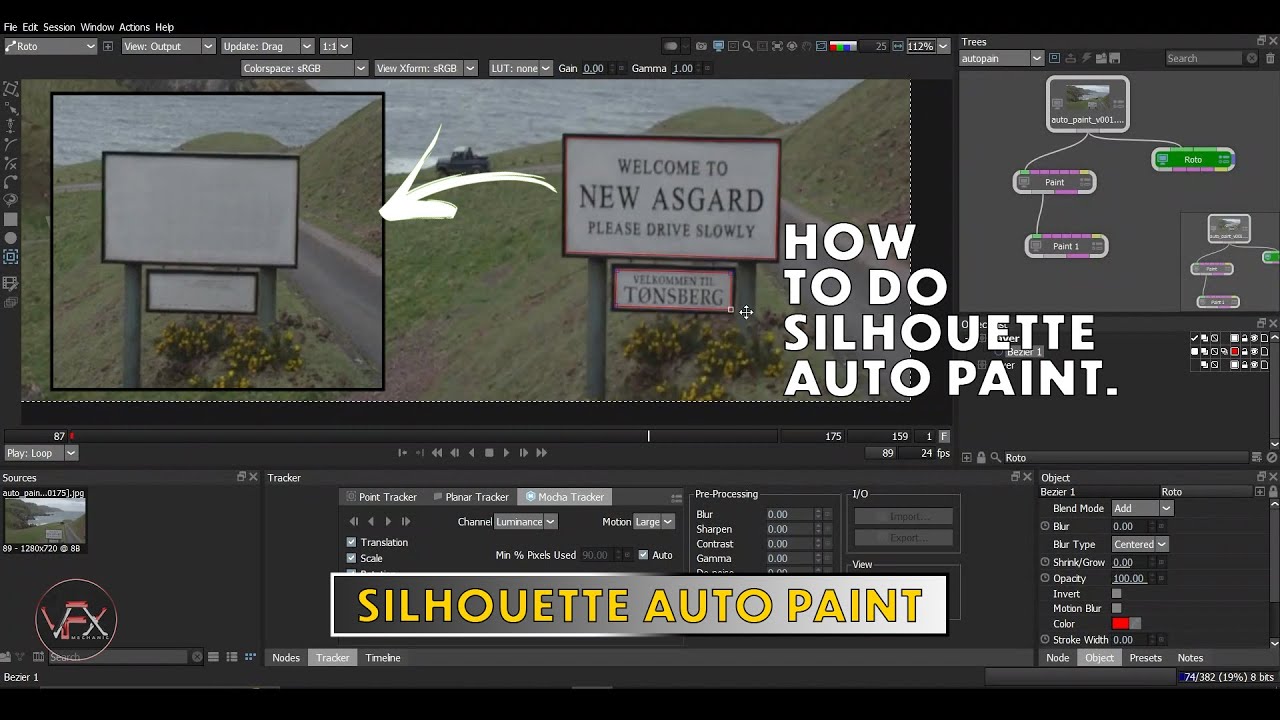The height and width of the screenshot is (720, 1280).
Task: Open the Blend Mode Add dropdown
Action: click(1141, 509)
